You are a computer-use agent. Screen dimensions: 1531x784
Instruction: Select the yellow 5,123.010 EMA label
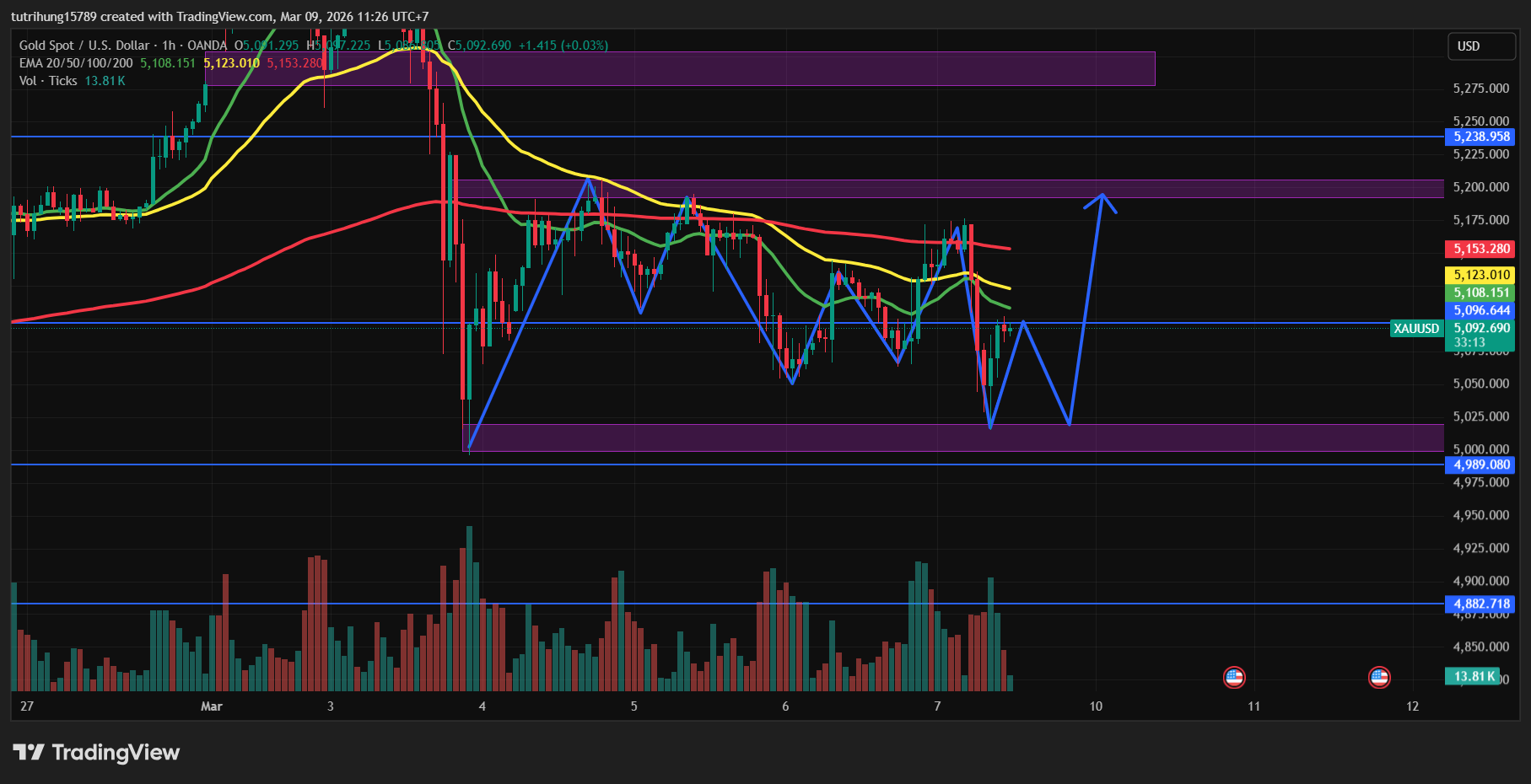[x=1481, y=275]
